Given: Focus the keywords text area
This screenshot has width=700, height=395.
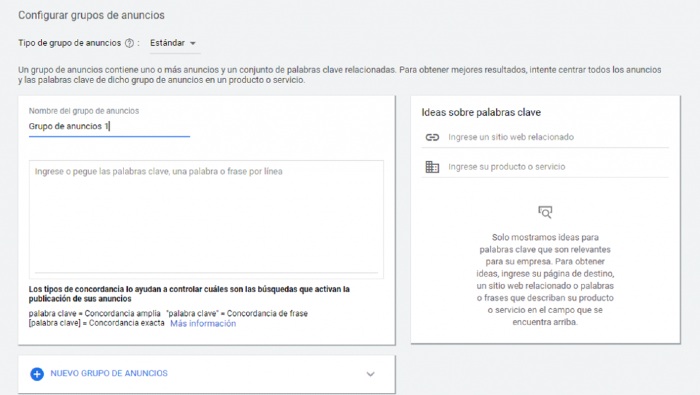Looking at the screenshot, I should pos(206,219).
